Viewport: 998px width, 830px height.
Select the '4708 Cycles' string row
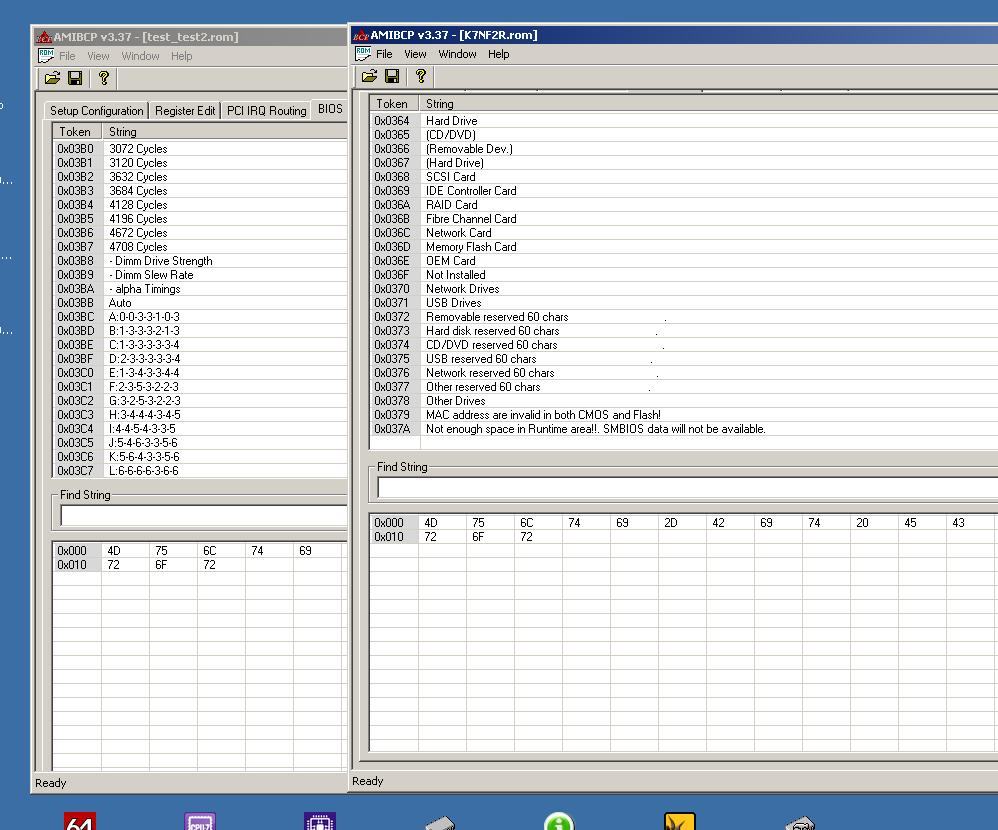pos(200,247)
